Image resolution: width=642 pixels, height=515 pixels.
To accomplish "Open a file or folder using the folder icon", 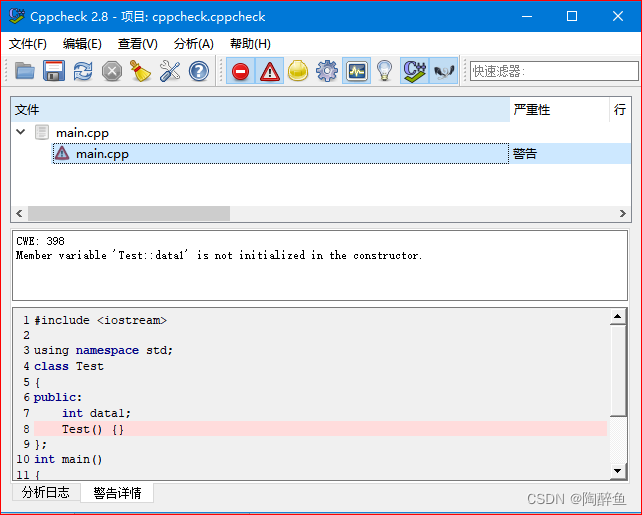I will (x=25, y=71).
